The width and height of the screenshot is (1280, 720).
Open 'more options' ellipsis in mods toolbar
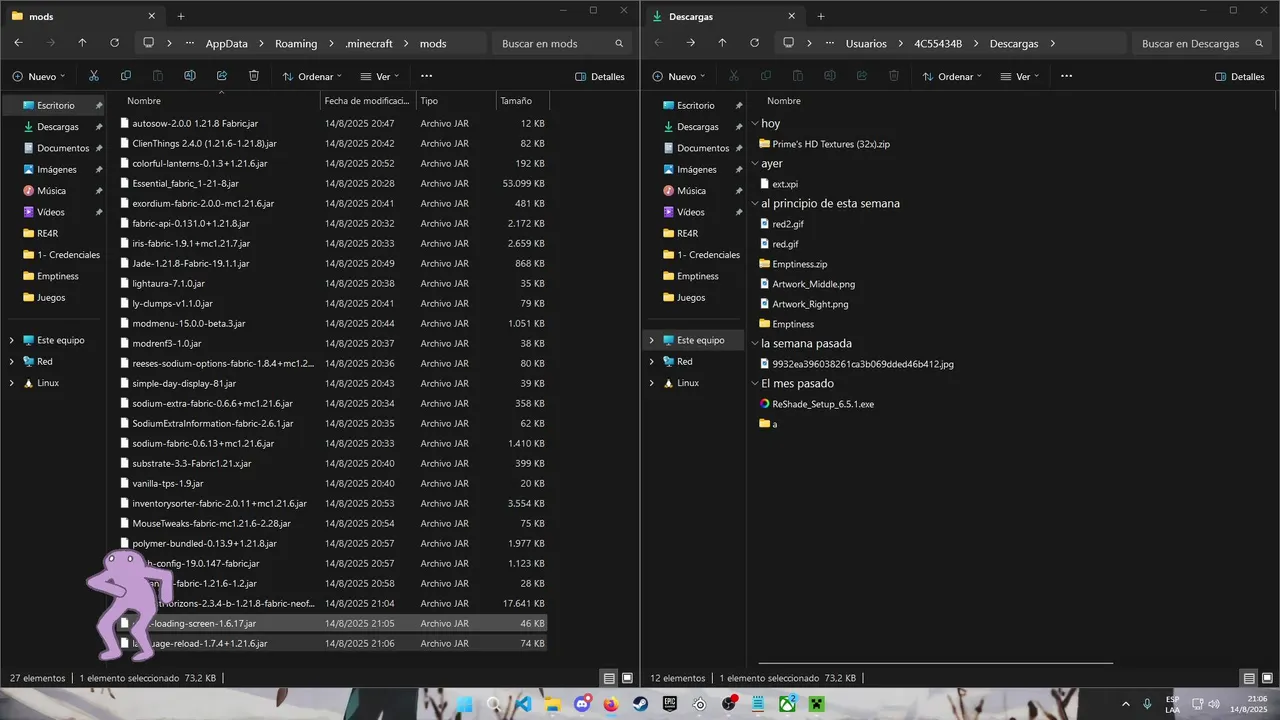[426, 76]
